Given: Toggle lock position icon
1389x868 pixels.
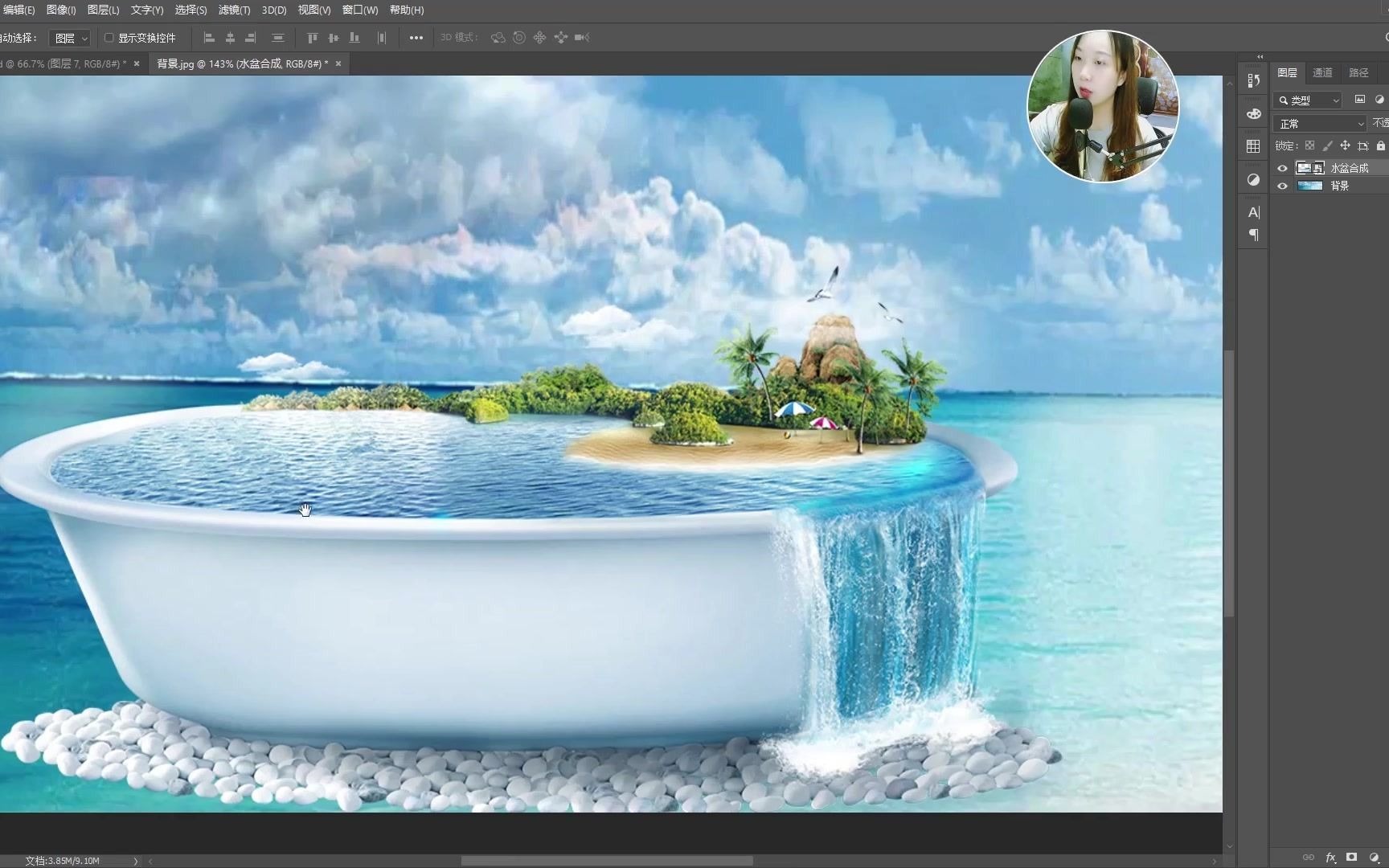Looking at the screenshot, I should click(1345, 146).
